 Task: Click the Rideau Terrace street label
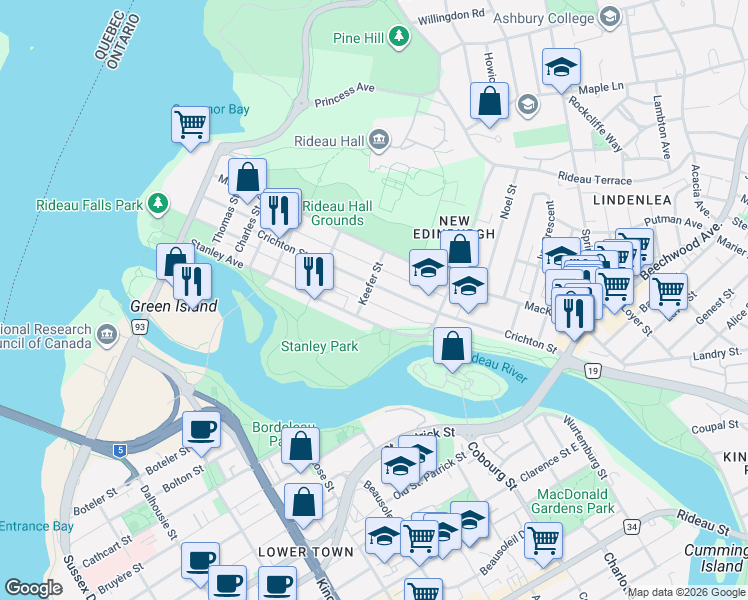[x=595, y=179]
